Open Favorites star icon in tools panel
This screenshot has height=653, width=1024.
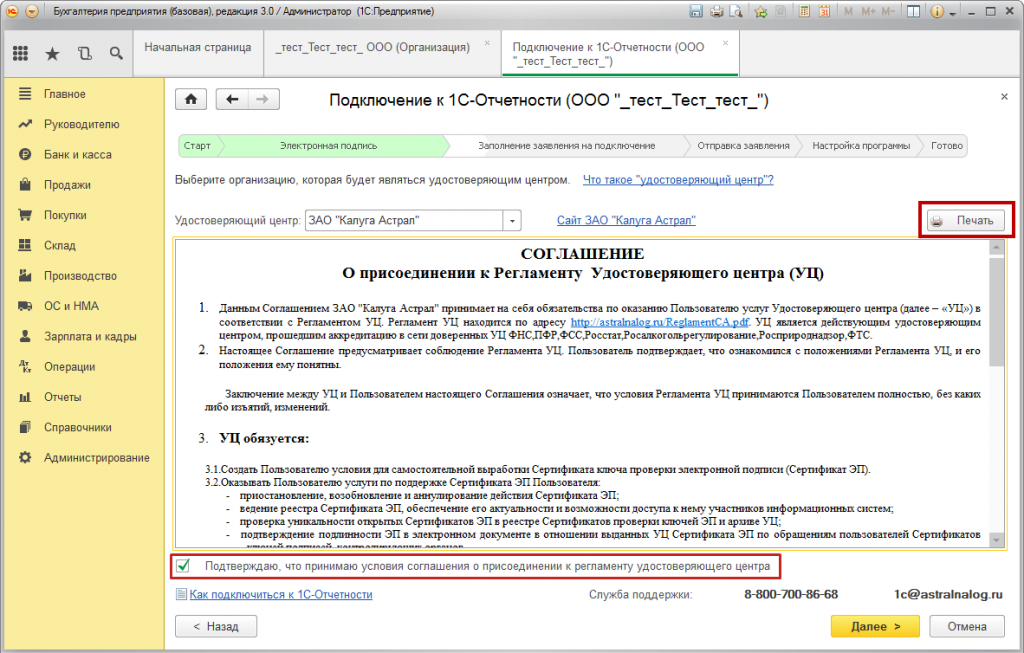tap(52, 54)
